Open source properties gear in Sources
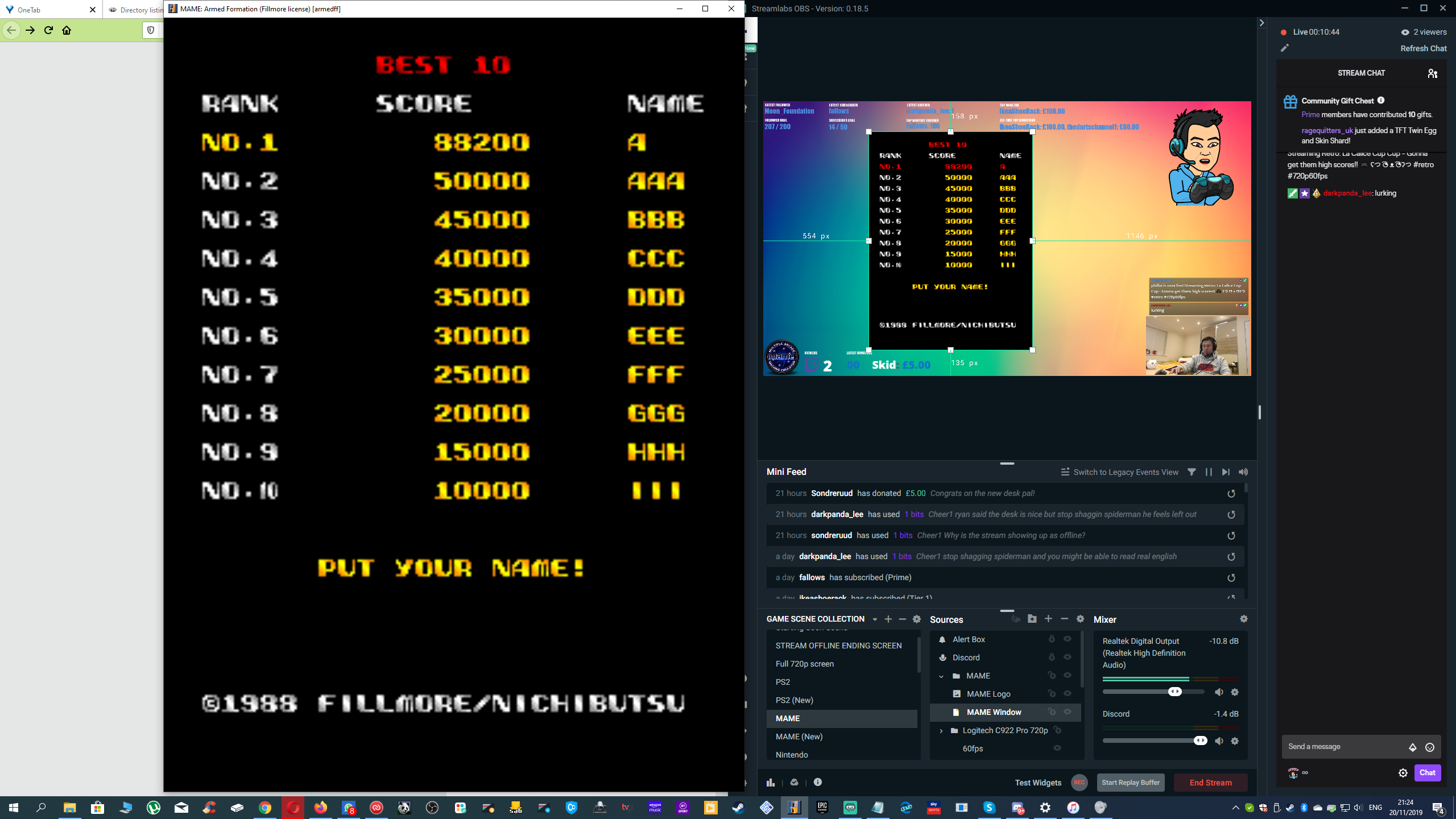Image resolution: width=1456 pixels, height=819 pixels. click(x=1080, y=619)
